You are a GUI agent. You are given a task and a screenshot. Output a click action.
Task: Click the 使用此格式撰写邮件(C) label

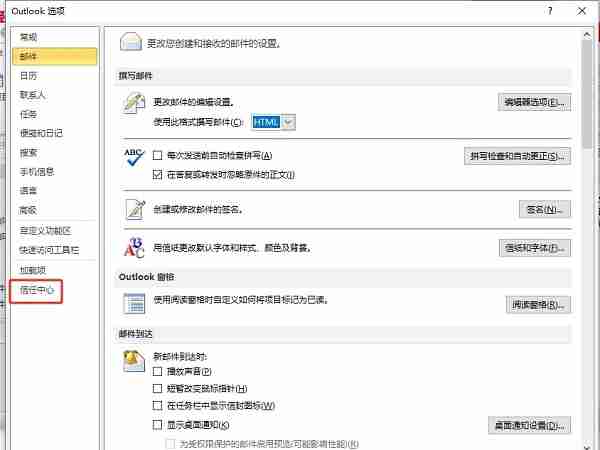[x=198, y=122]
